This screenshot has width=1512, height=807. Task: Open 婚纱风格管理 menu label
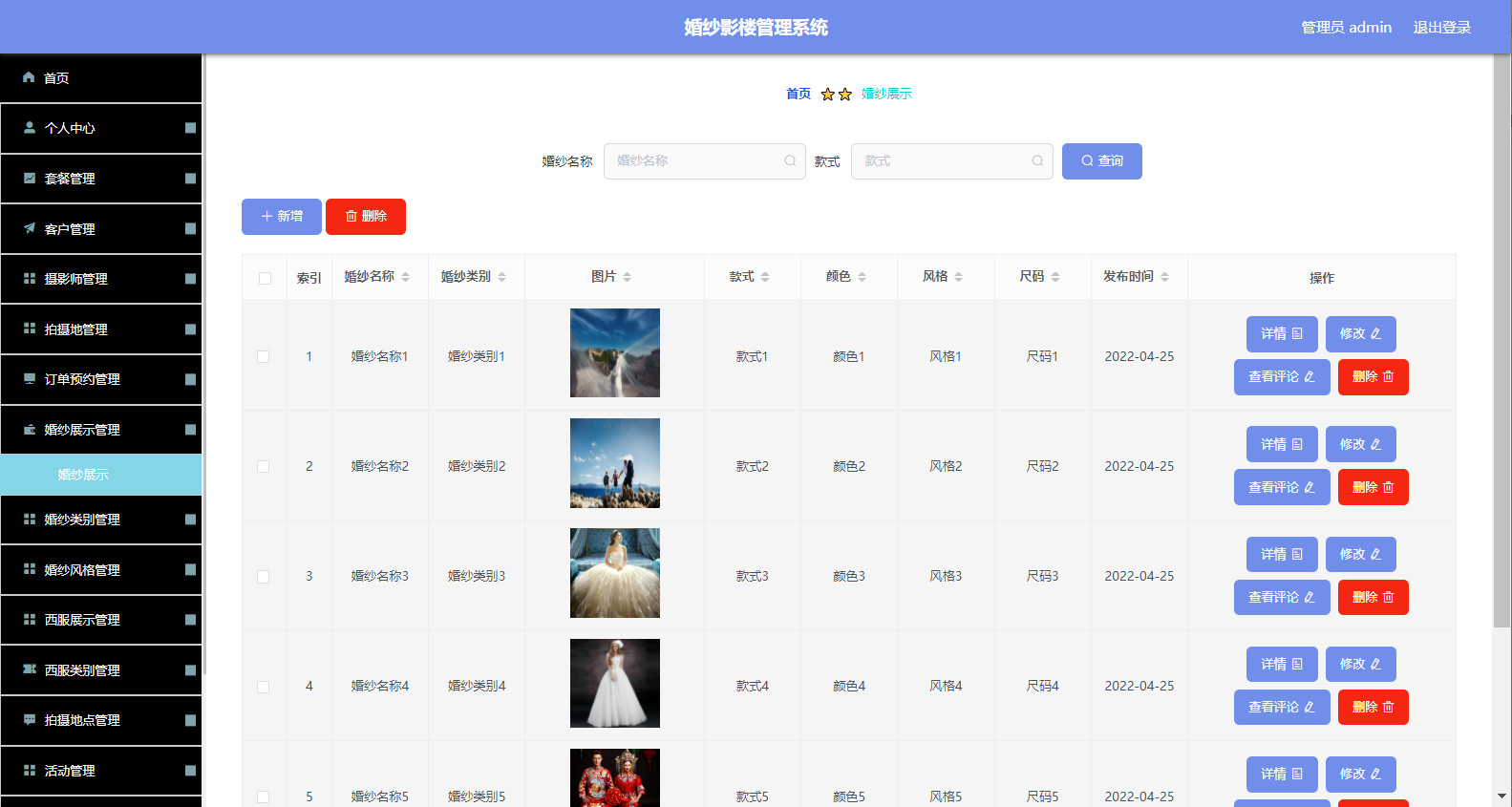[x=82, y=570]
